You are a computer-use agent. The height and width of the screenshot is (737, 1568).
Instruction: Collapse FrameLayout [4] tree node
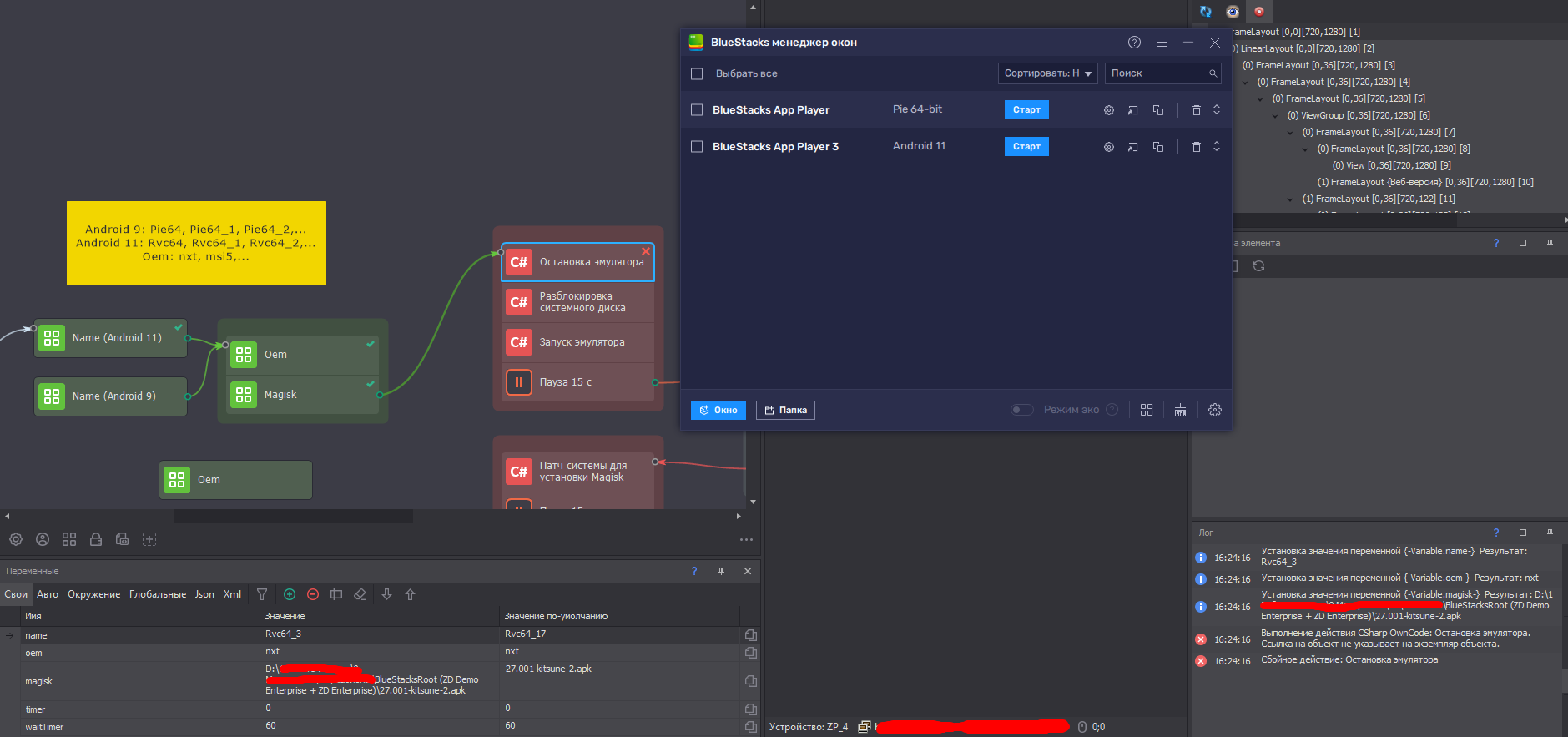[x=1246, y=82]
